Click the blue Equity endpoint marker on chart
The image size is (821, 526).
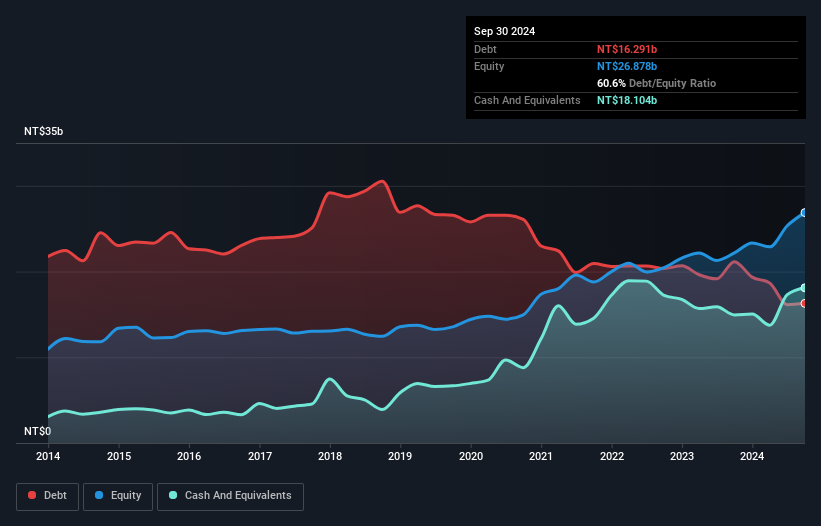click(x=804, y=213)
